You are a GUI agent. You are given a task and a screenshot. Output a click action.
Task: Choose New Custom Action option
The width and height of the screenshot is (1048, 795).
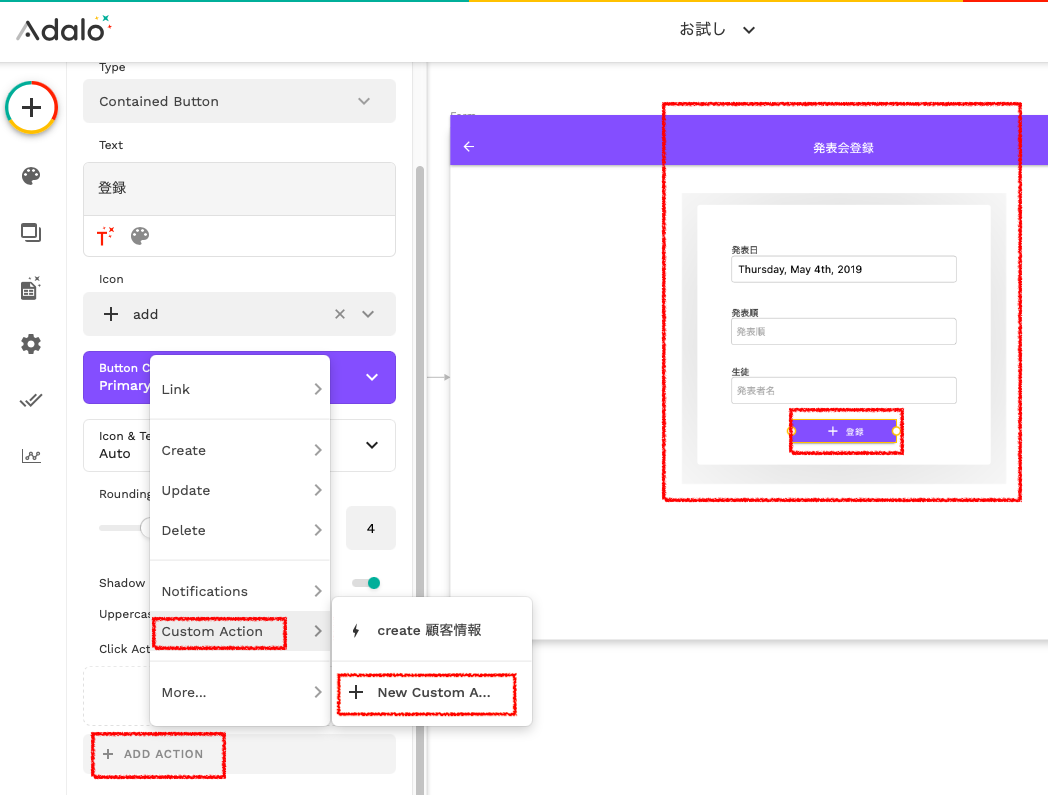click(x=432, y=693)
